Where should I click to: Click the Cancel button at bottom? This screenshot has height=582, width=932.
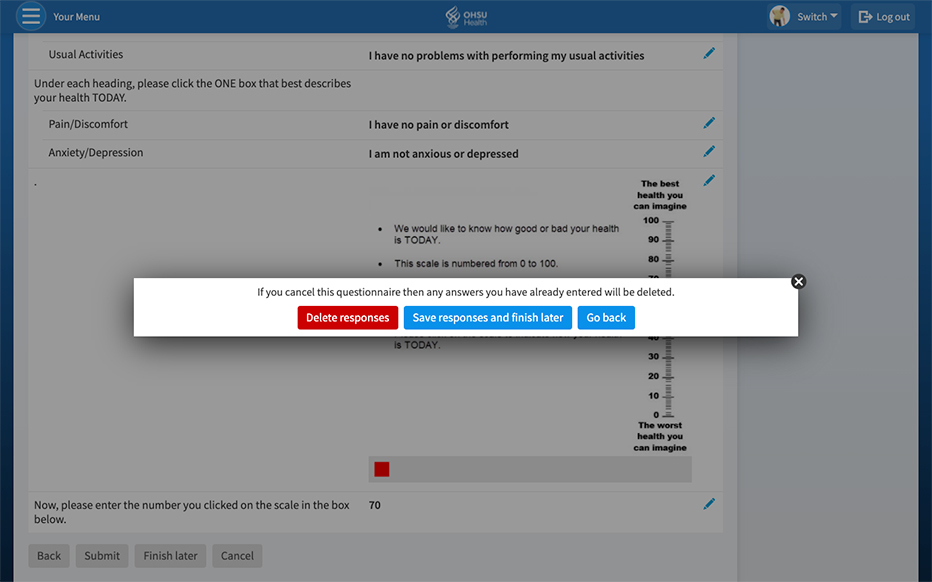[x=237, y=556]
